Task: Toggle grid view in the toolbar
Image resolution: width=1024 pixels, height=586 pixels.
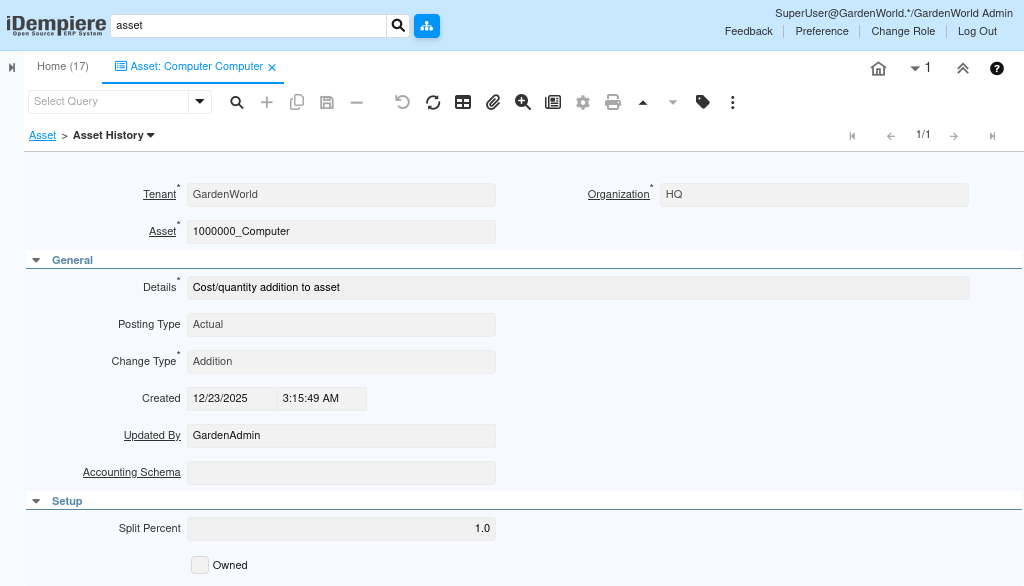Action: 463,102
